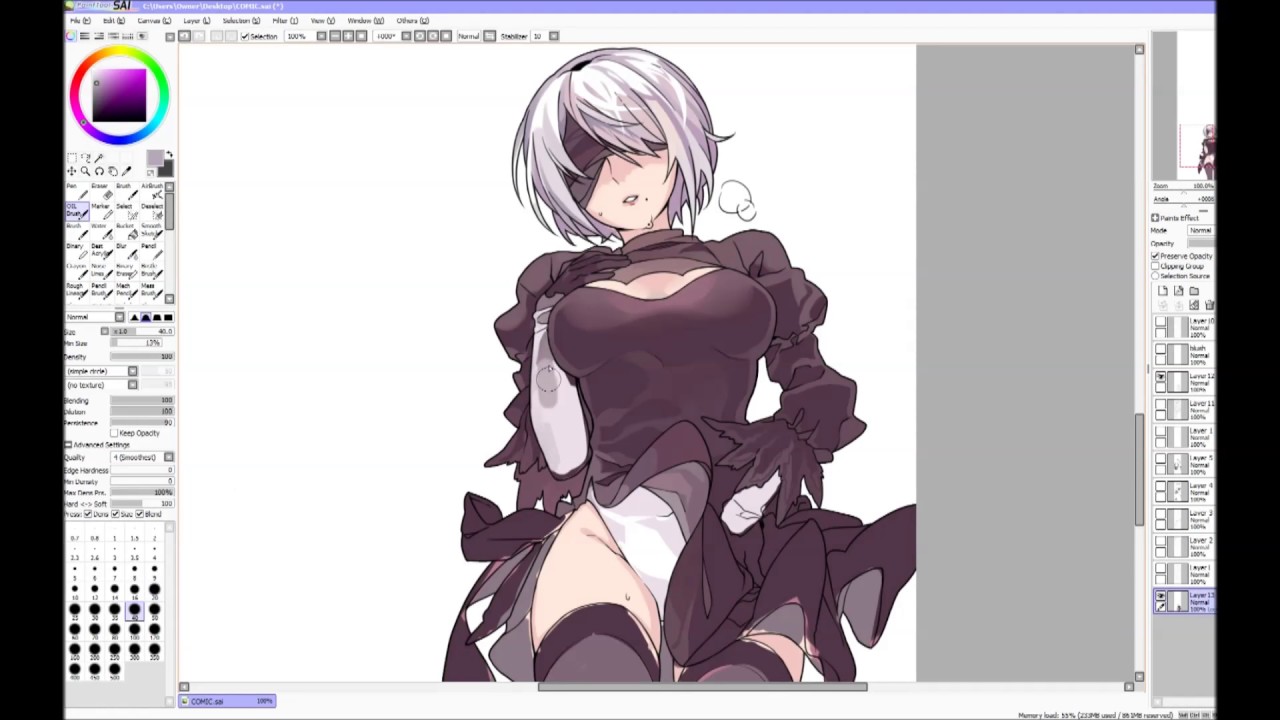Choose the Binary pen tool
This screenshot has height=720, width=1280.
(x=75, y=251)
